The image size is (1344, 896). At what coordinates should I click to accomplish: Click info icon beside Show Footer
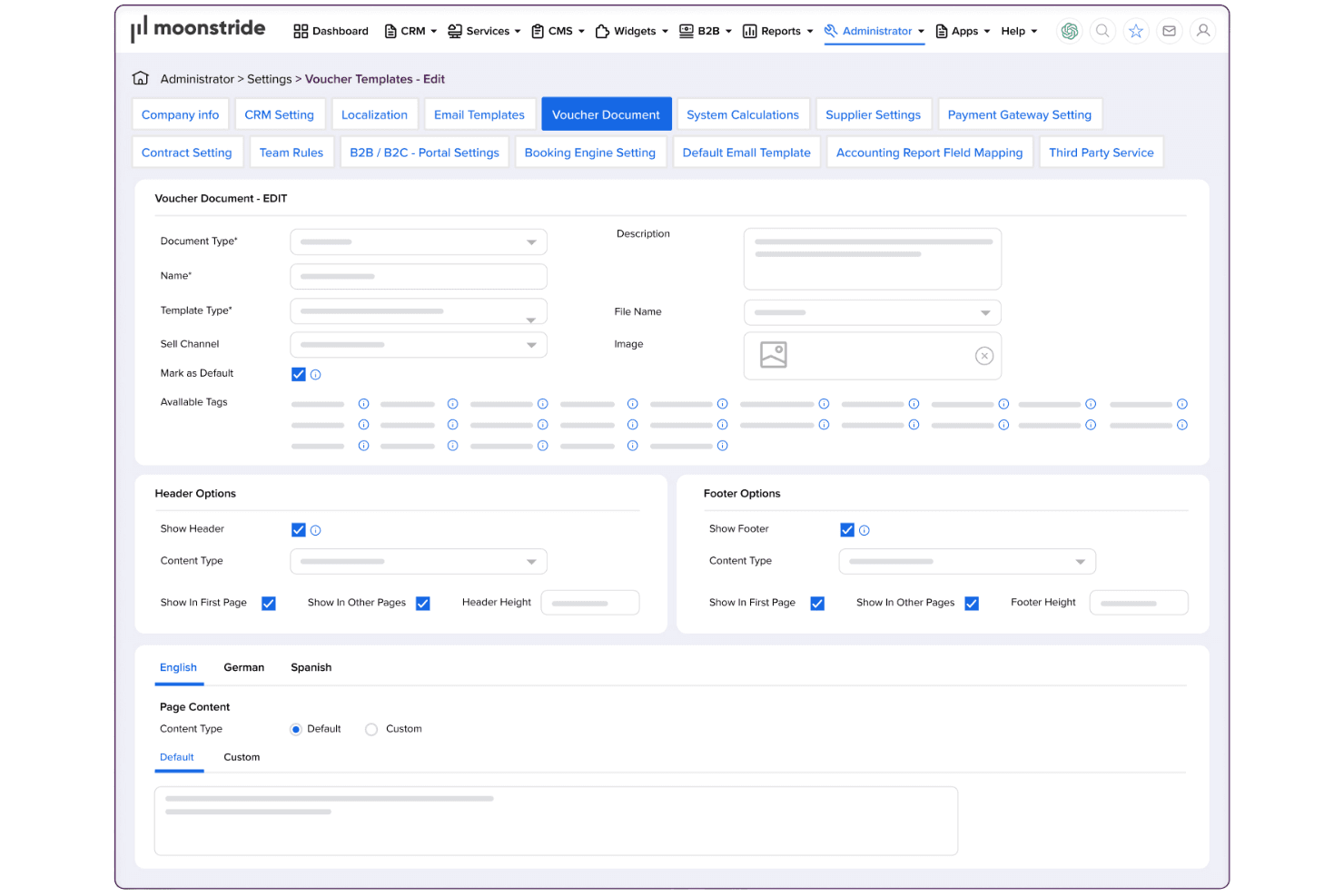[x=865, y=531]
